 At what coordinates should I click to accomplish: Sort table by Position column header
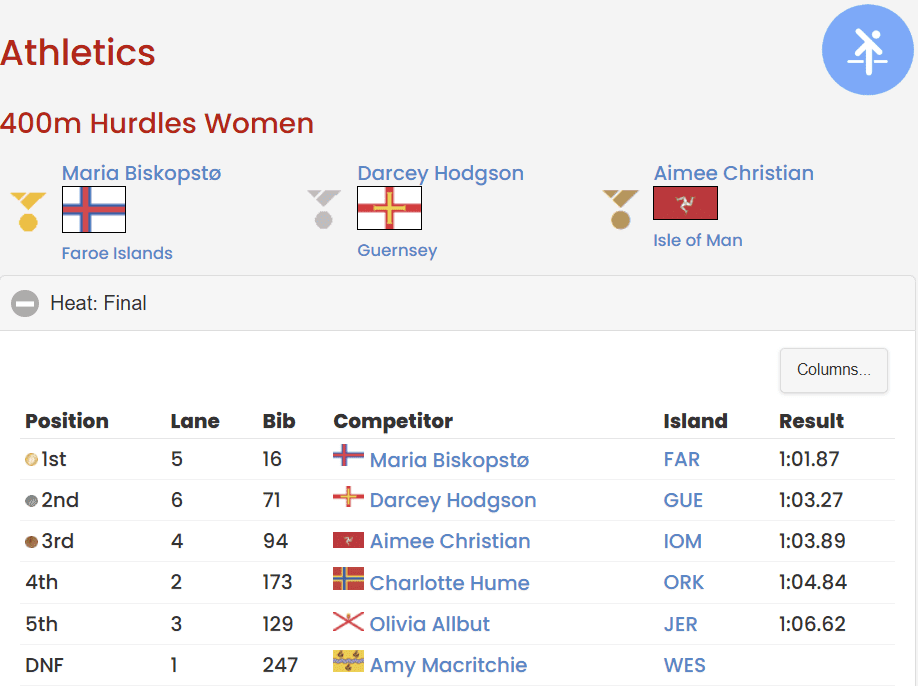pos(67,421)
